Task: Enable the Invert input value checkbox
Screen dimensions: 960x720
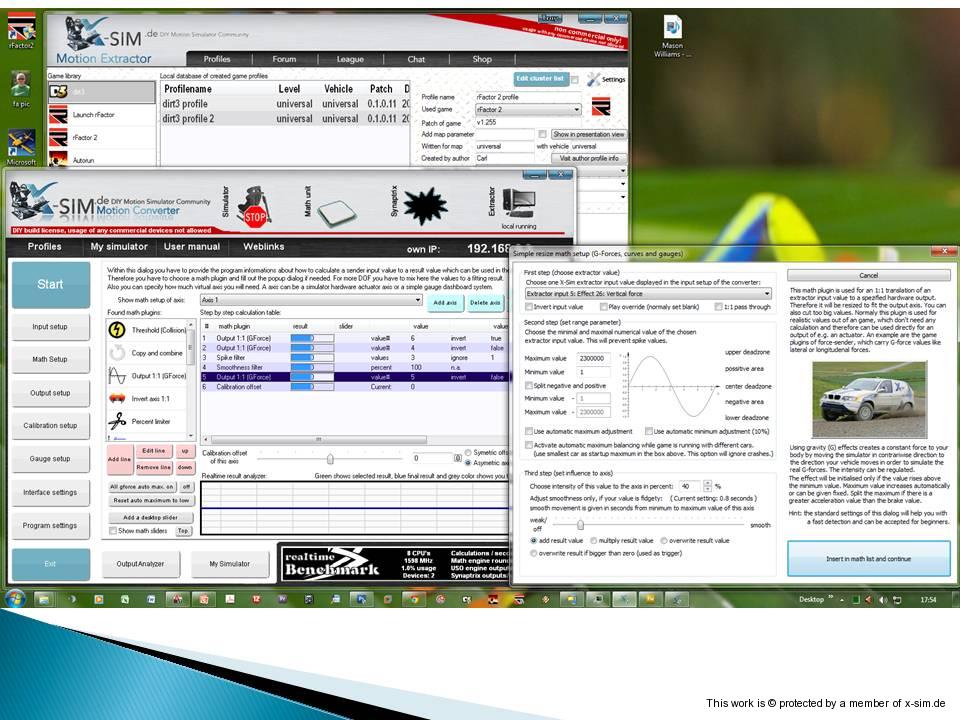Action: pyautogui.click(x=529, y=307)
